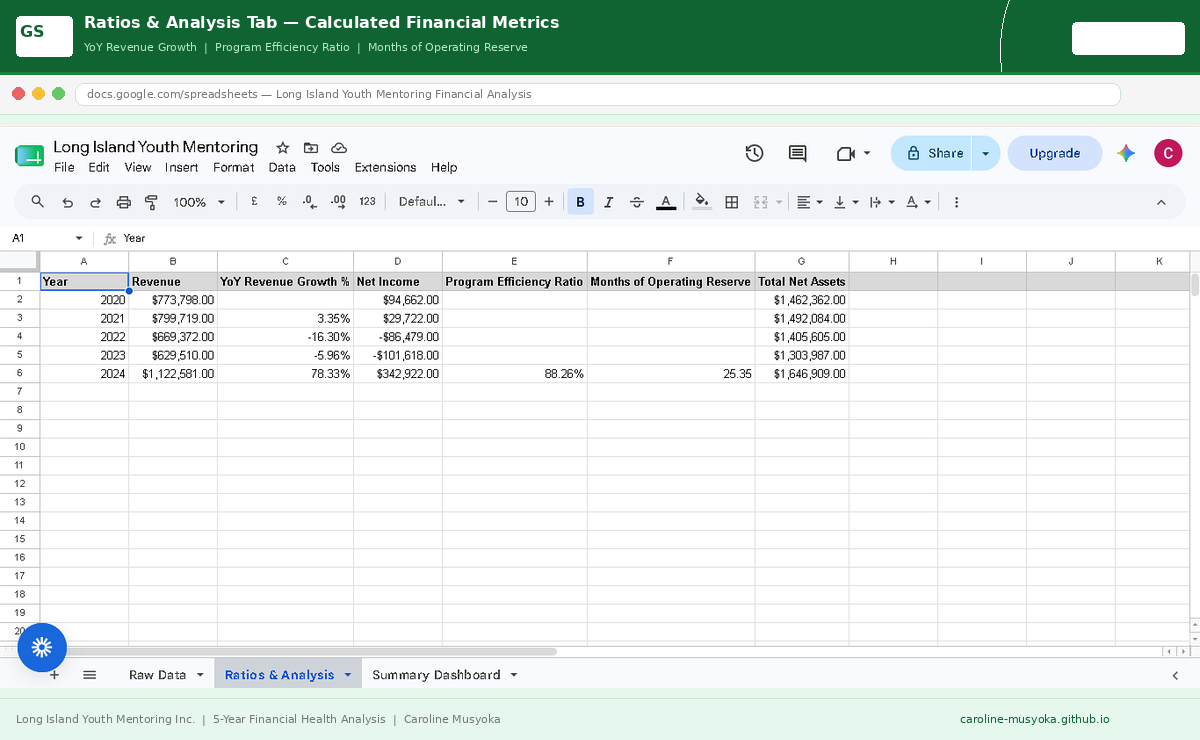Open the font family dropdown

pyautogui.click(x=432, y=201)
